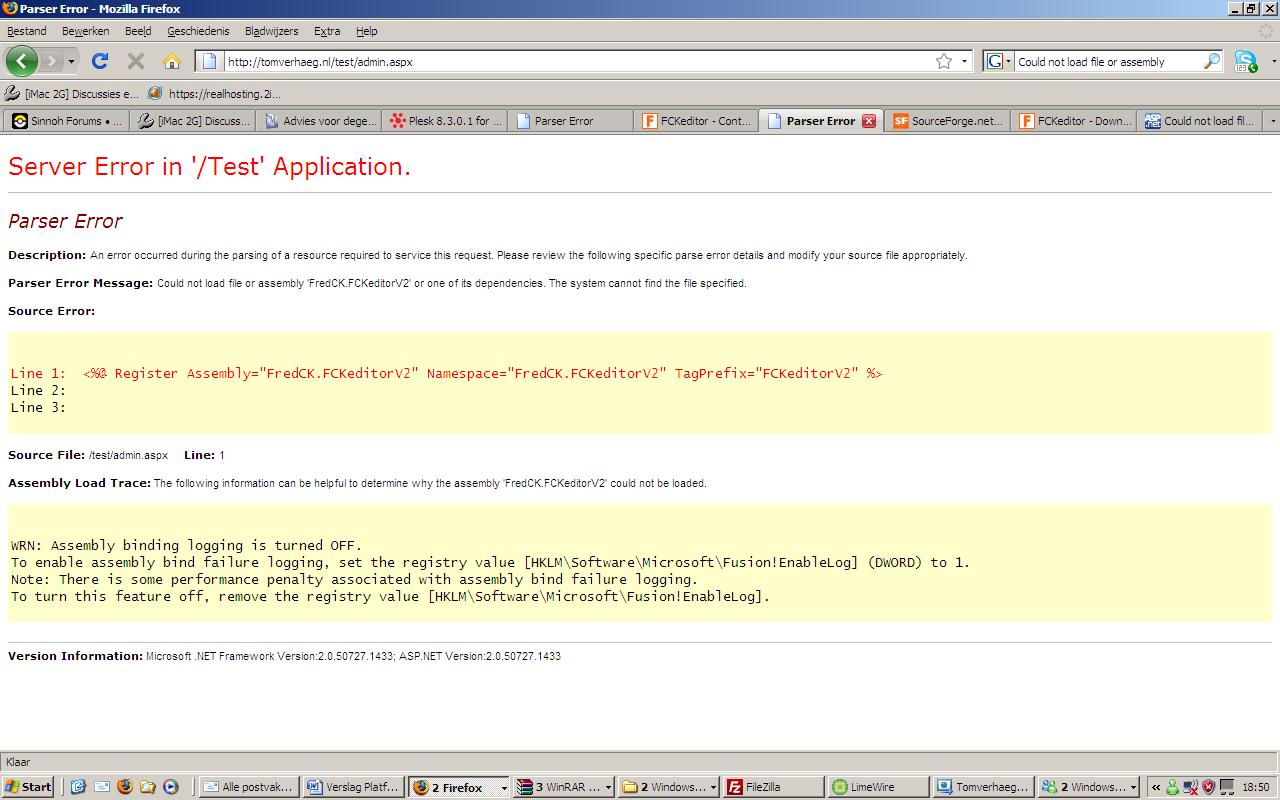Click the highlighted red 'Line 1:' Register Assembly line

click(x=446, y=373)
